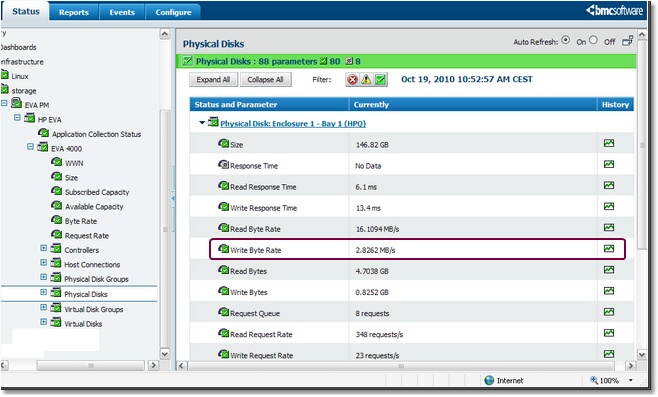This screenshot has width=658, height=397.
Task: Open the browser zoom level dropdown
Action: pos(631,380)
